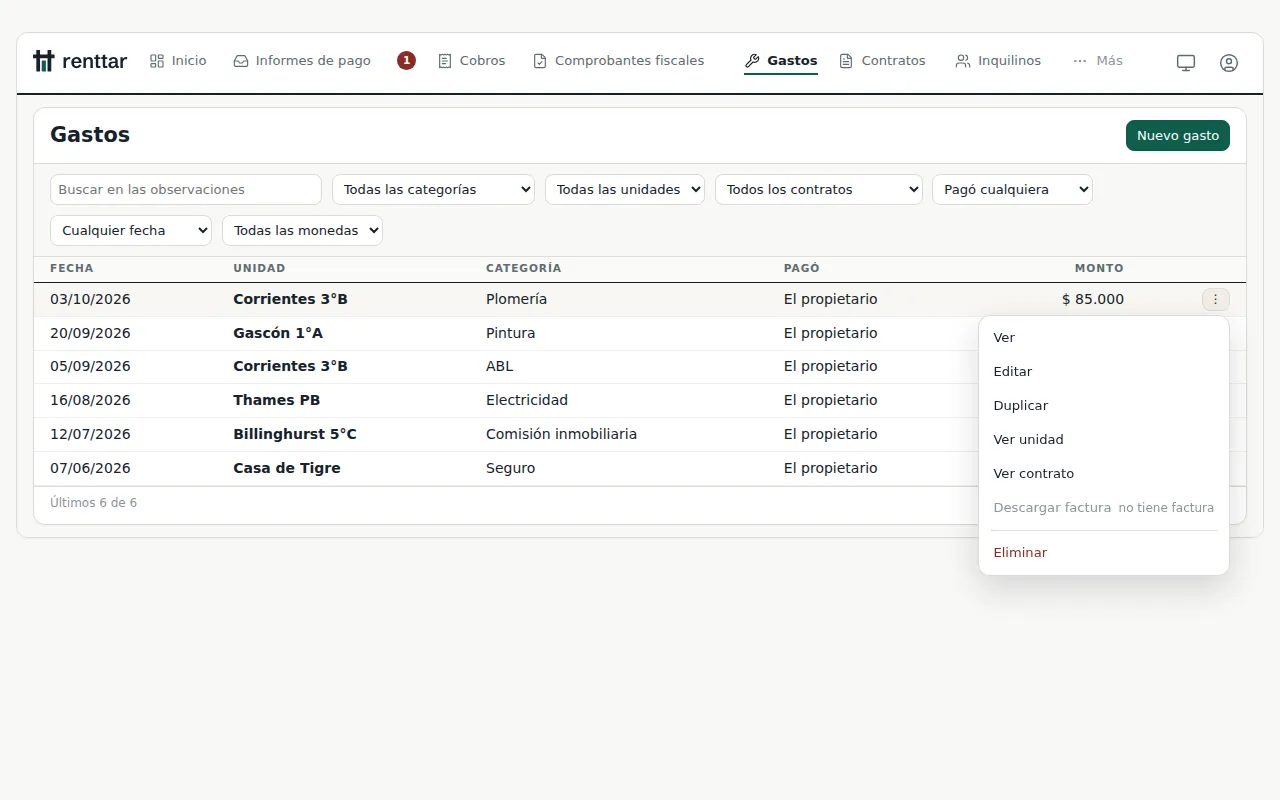Viewport: 1280px width, 800px height.
Task: Click the Contratos document icon
Action: (x=846, y=61)
